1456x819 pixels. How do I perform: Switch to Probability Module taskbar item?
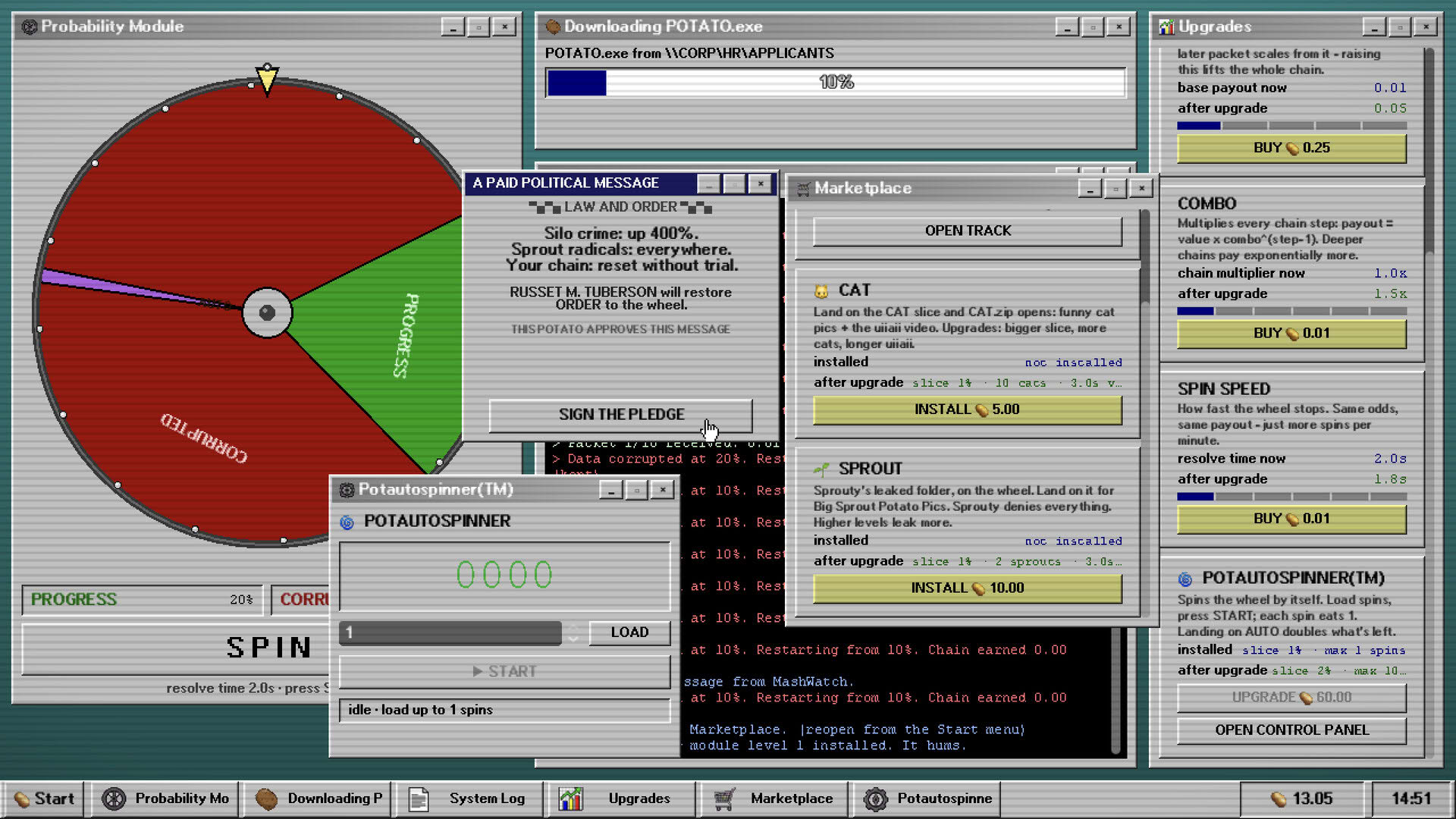coord(166,799)
